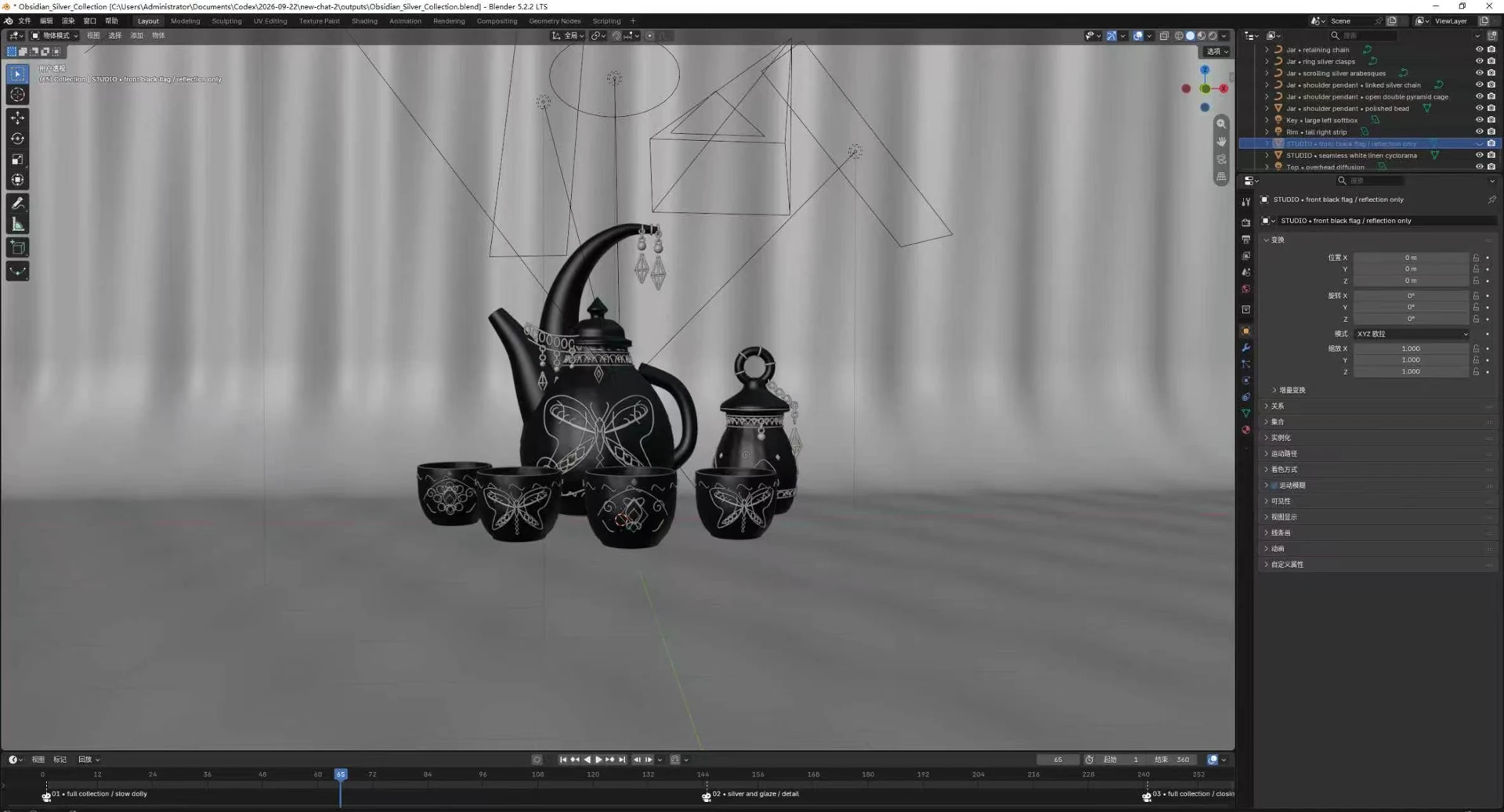Activate the Rotate tool
The height and width of the screenshot is (812, 1504).
[17, 139]
